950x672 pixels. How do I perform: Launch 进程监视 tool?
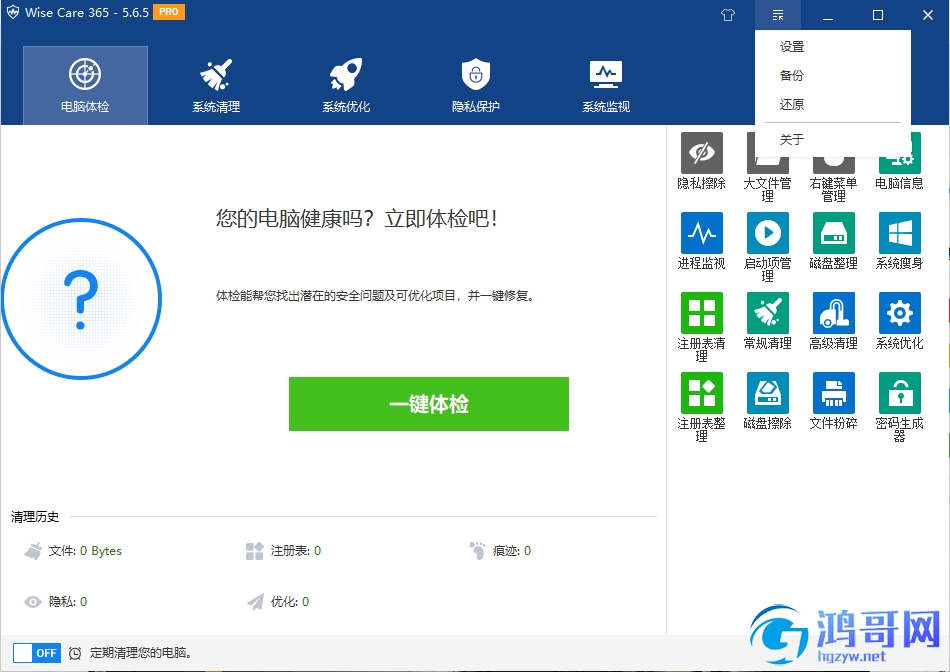[x=702, y=241]
